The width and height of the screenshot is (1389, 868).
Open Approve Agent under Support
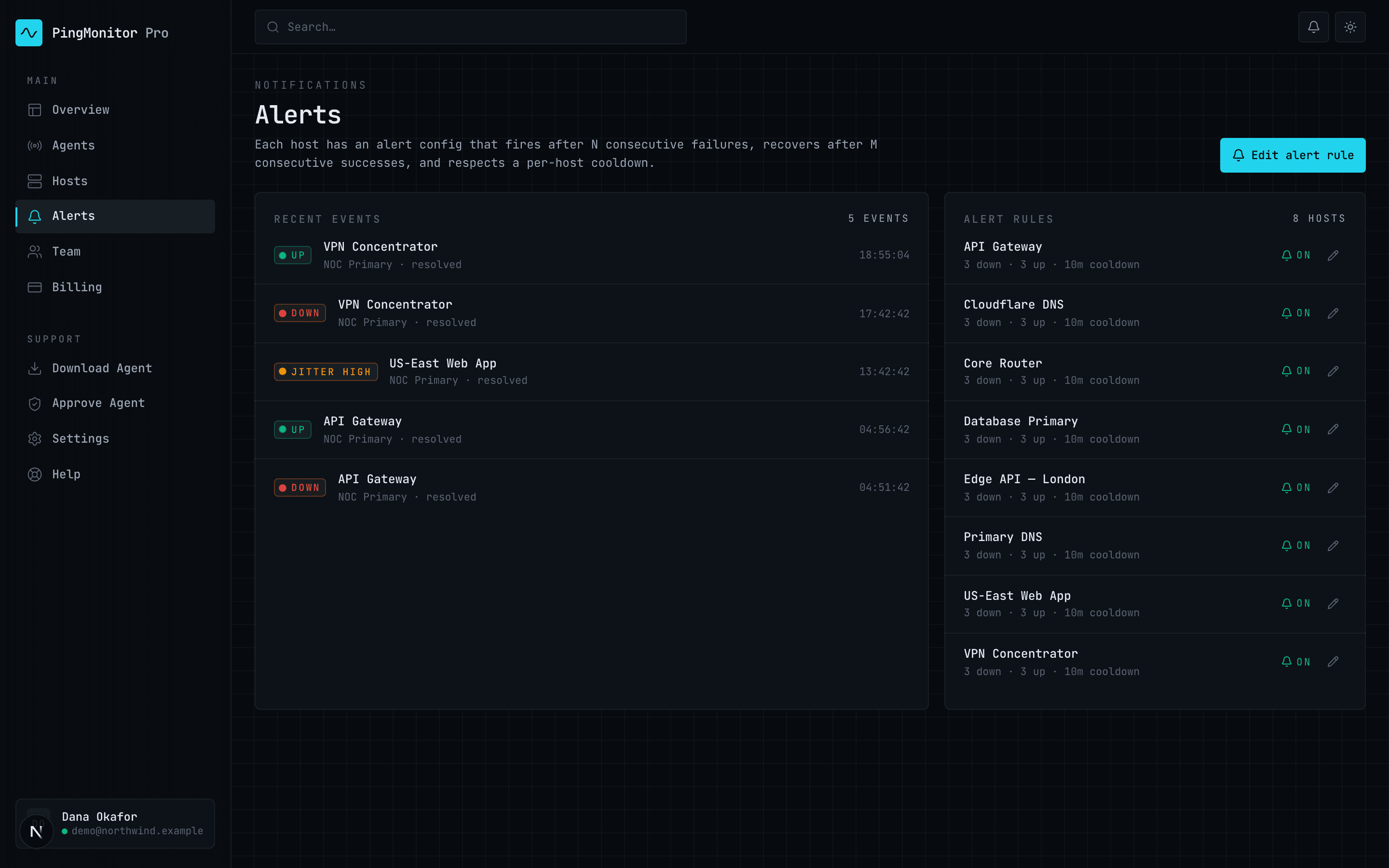115,404
